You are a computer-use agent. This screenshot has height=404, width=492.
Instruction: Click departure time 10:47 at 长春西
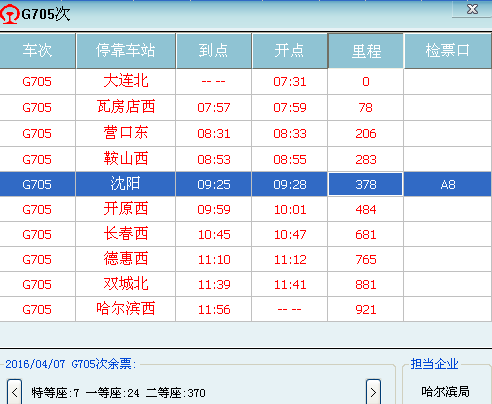[x=290, y=234]
